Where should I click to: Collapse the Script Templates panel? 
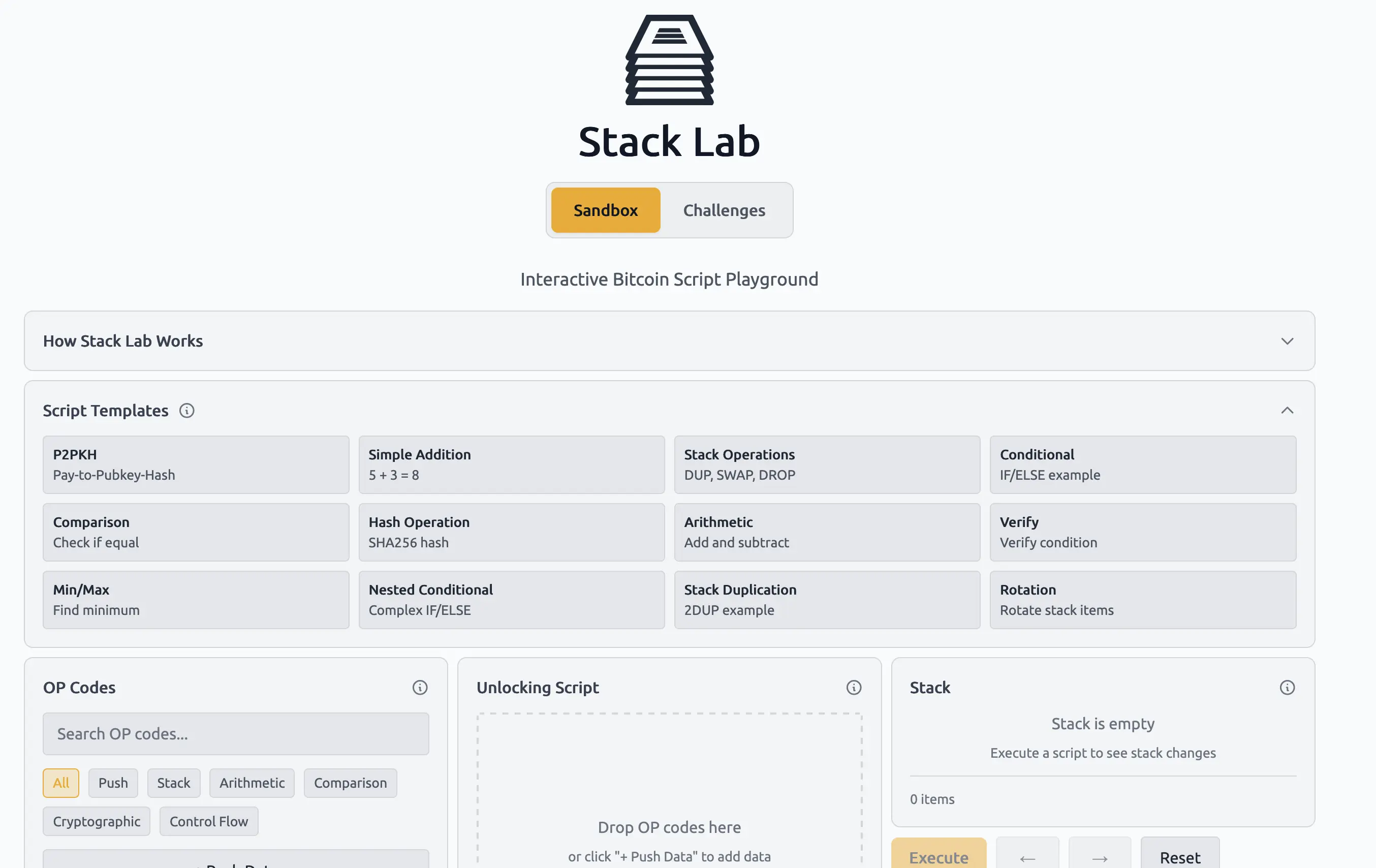[x=1287, y=410]
